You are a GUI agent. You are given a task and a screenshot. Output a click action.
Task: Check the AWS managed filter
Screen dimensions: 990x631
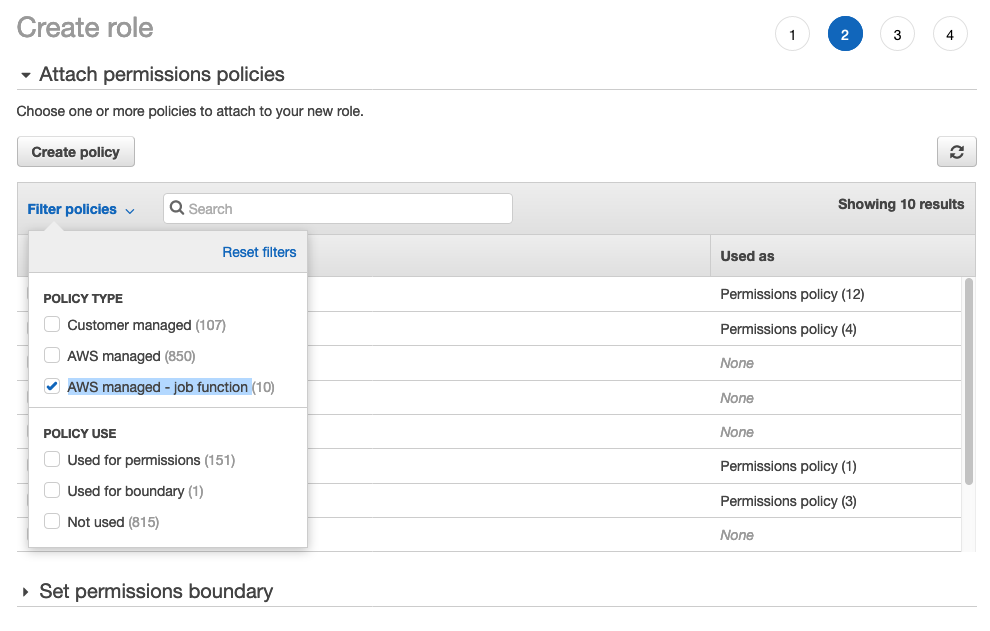(51, 355)
